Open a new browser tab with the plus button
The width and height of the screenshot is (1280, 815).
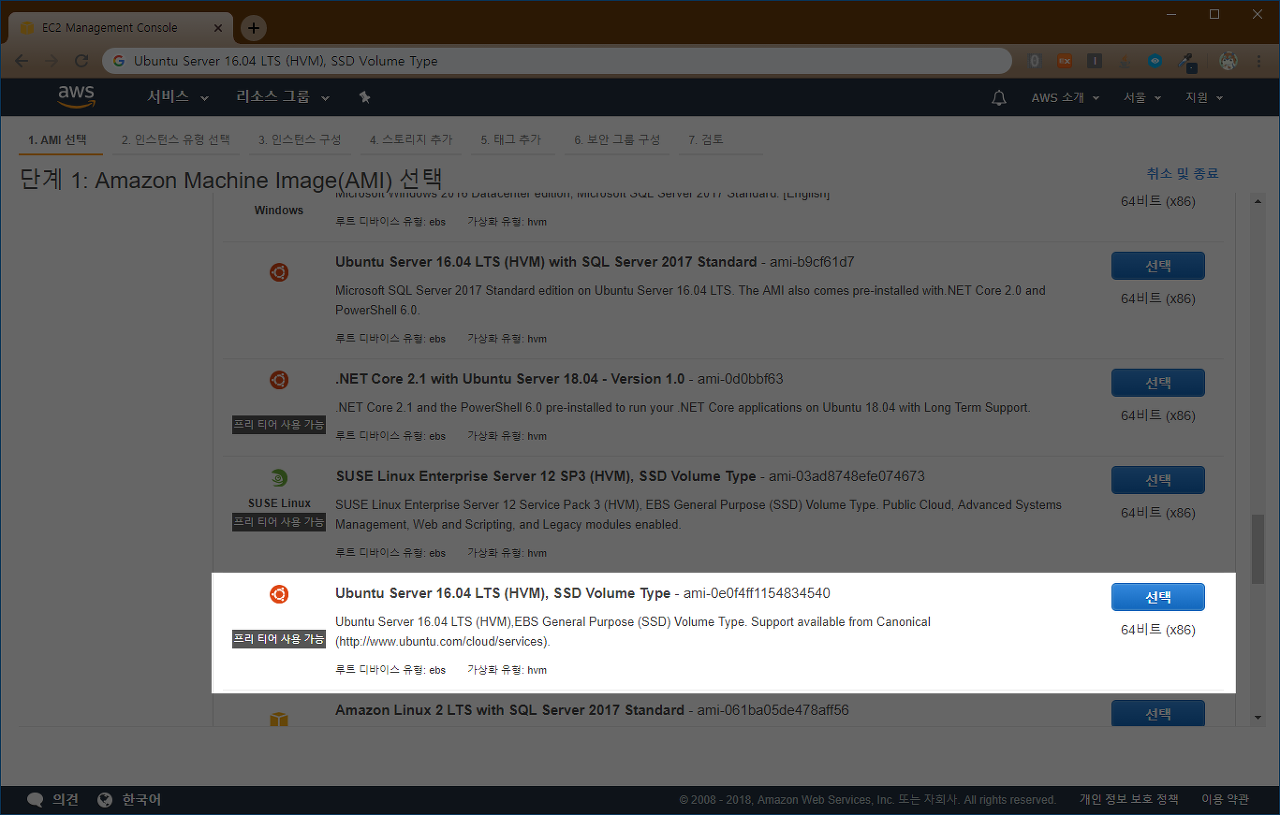(254, 28)
